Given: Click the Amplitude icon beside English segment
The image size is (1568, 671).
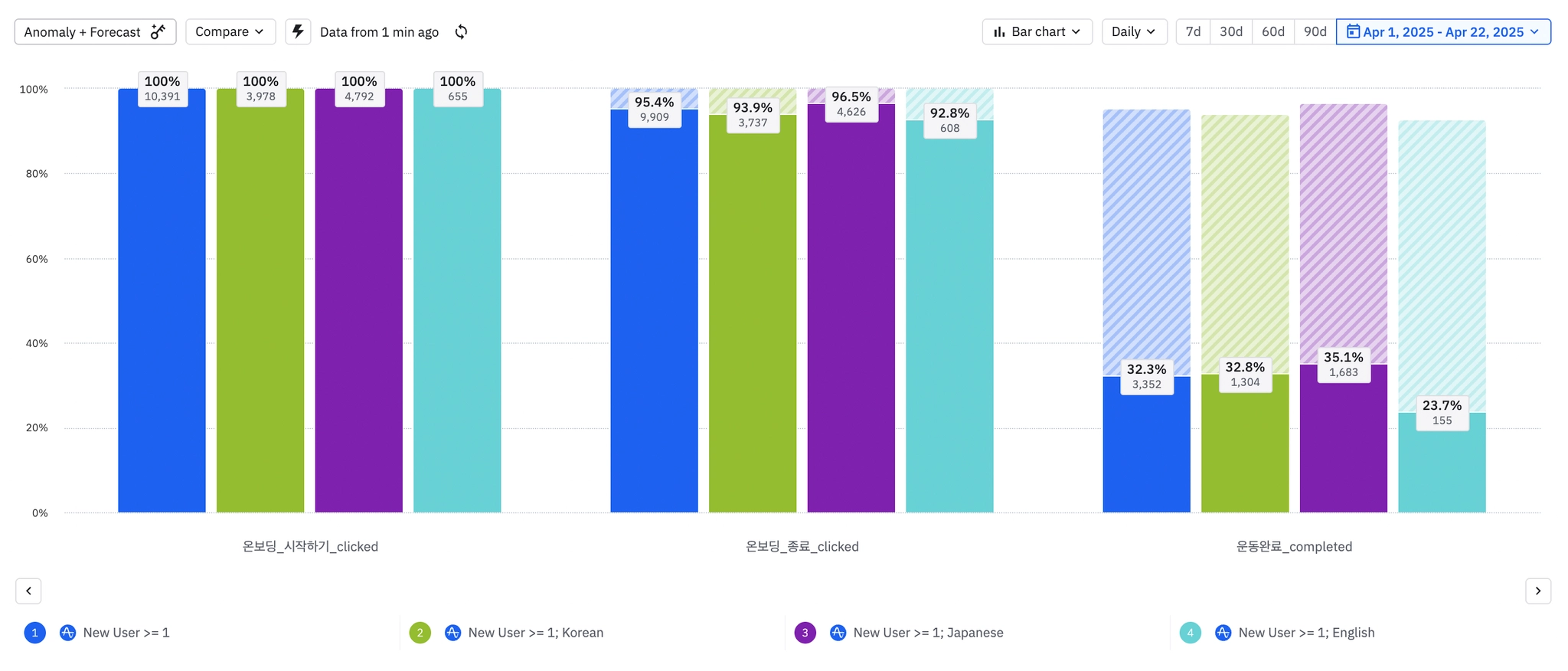Looking at the screenshot, I should 1223,633.
